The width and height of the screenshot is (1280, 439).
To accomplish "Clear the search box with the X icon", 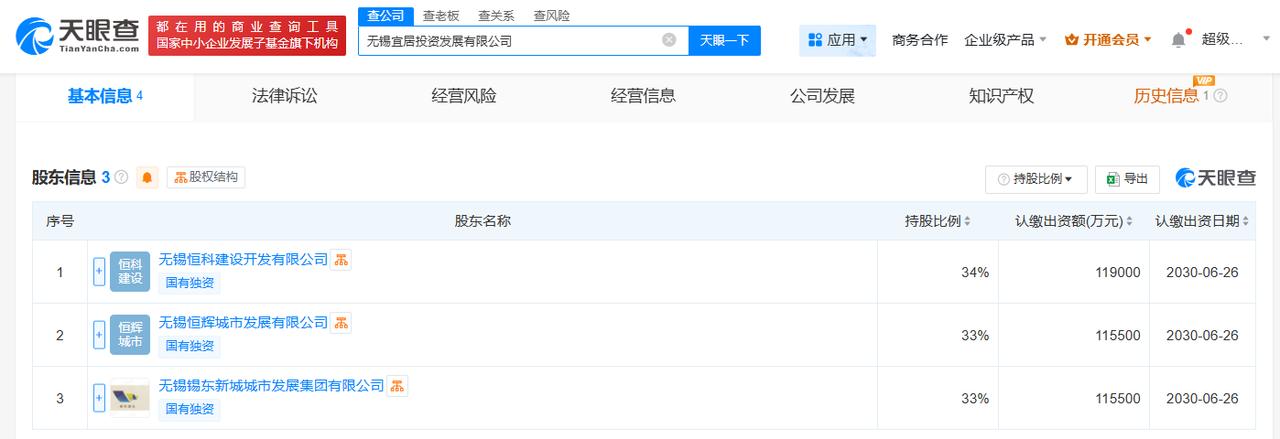I will coord(669,40).
